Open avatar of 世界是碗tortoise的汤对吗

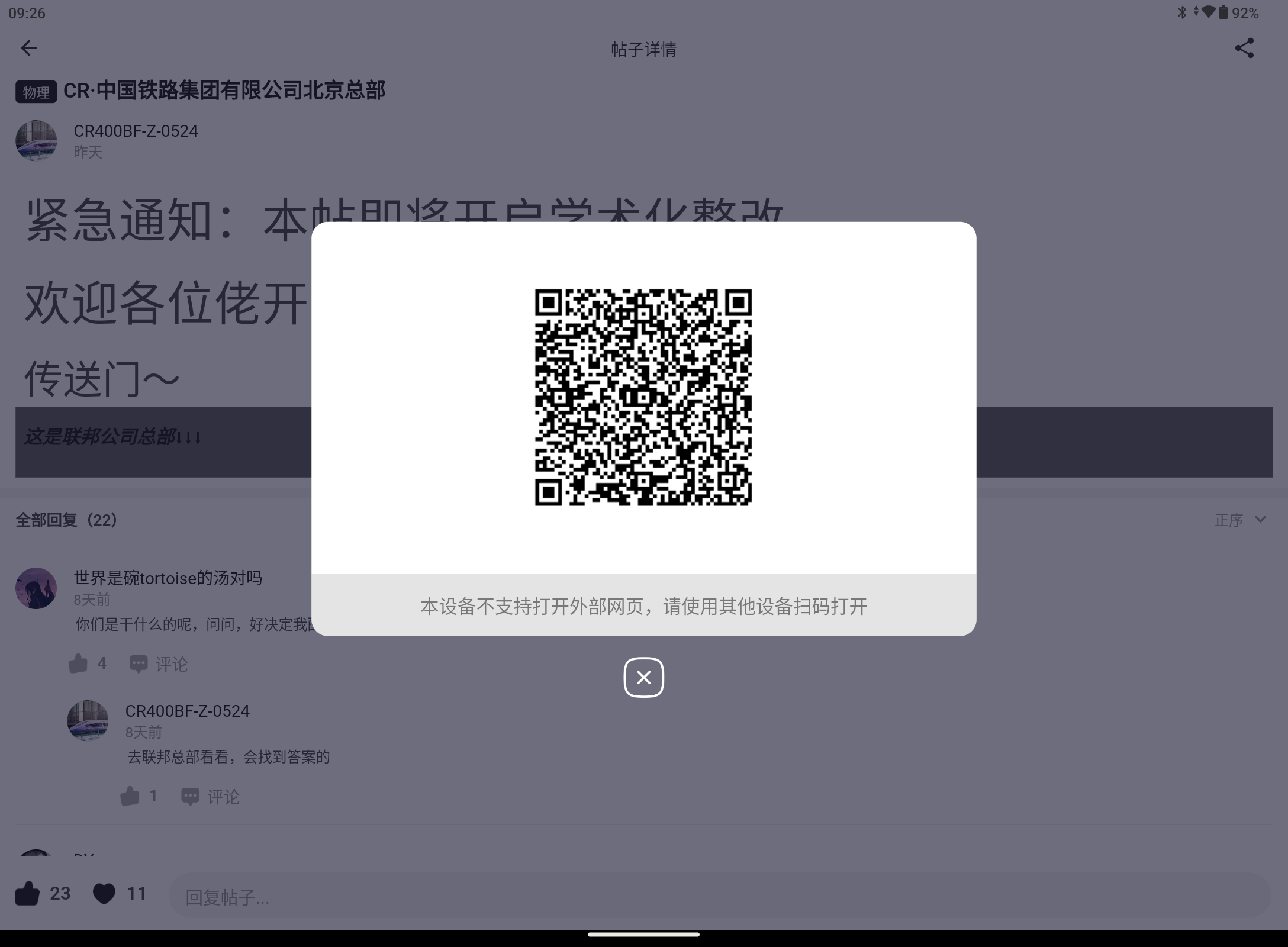36,588
